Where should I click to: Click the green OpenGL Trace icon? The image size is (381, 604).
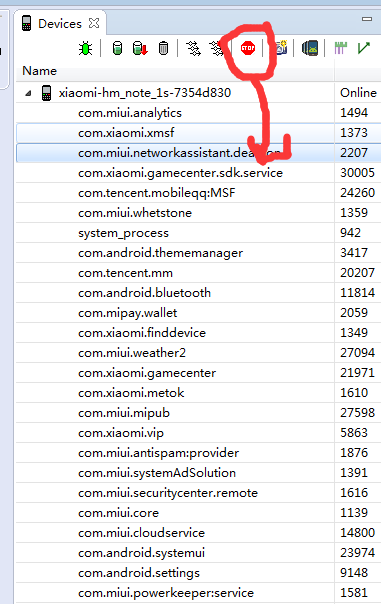click(x=363, y=48)
